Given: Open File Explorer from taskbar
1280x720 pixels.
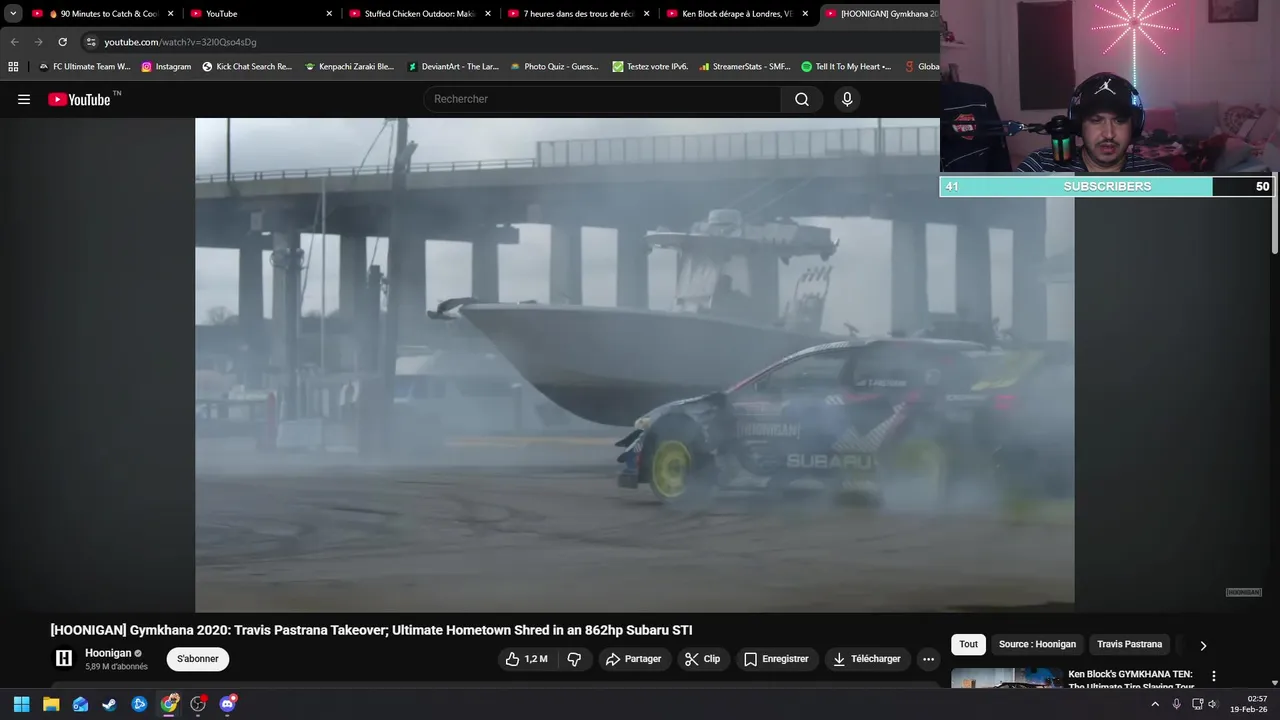Looking at the screenshot, I should pyautogui.click(x=51, y=704).
